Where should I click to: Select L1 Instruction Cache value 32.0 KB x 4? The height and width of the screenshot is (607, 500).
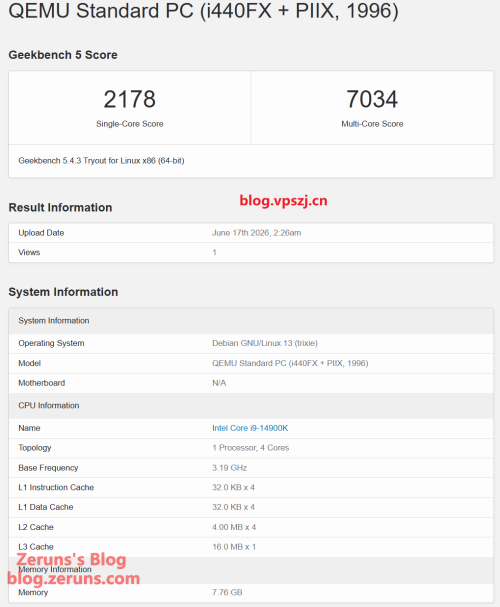[233, 487]
